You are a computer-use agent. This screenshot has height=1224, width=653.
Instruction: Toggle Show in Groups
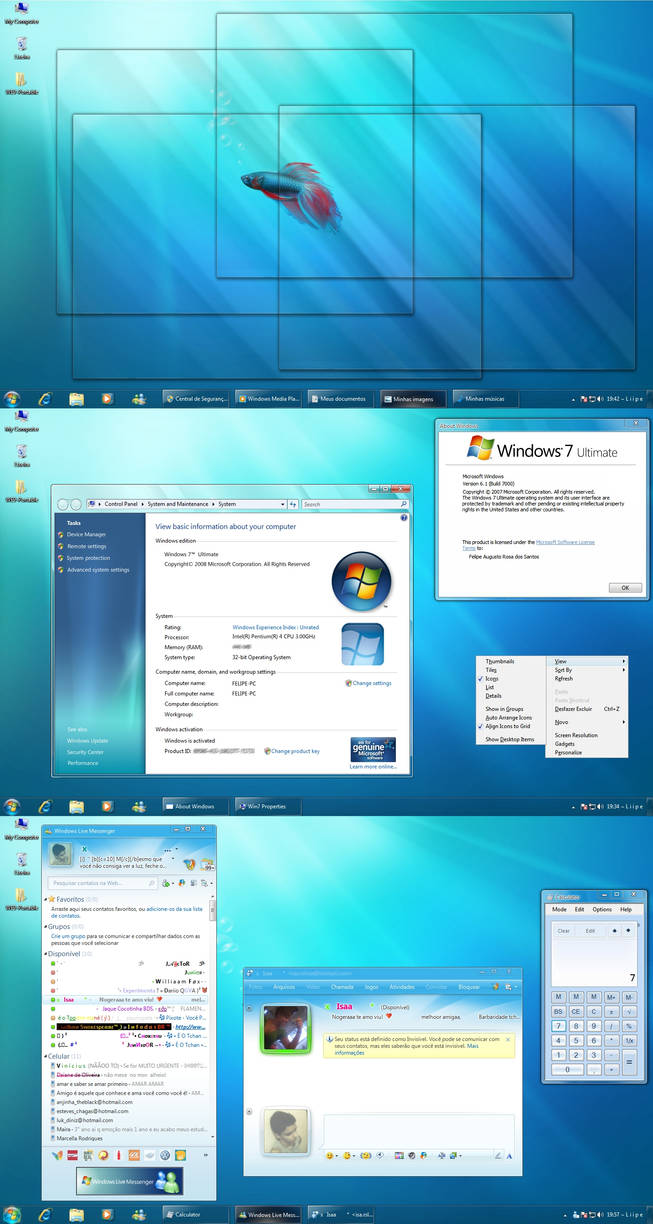point(505,709)
